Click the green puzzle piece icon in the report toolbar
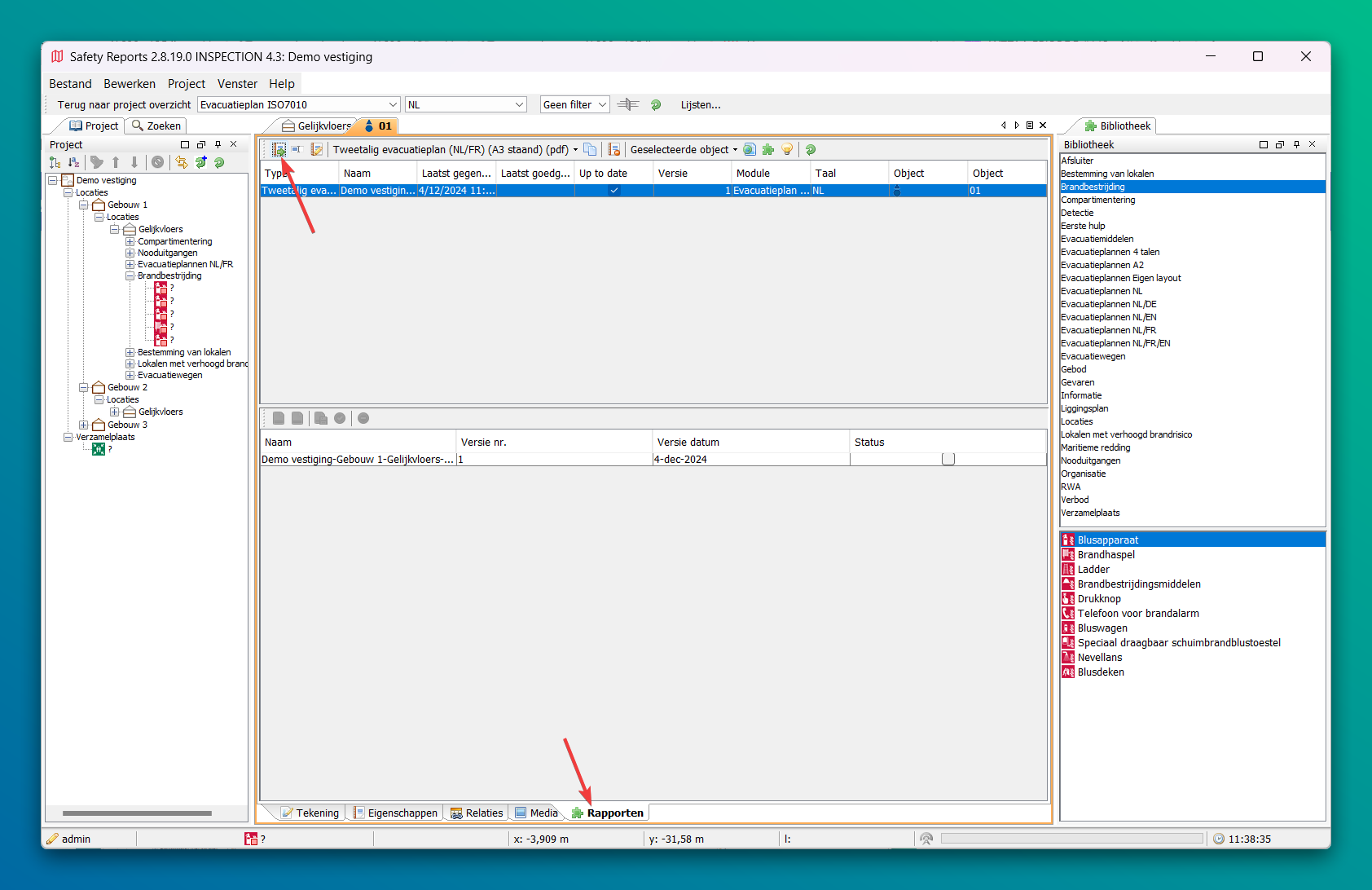This screenshot has width=1372, height=890. [767, 150]
